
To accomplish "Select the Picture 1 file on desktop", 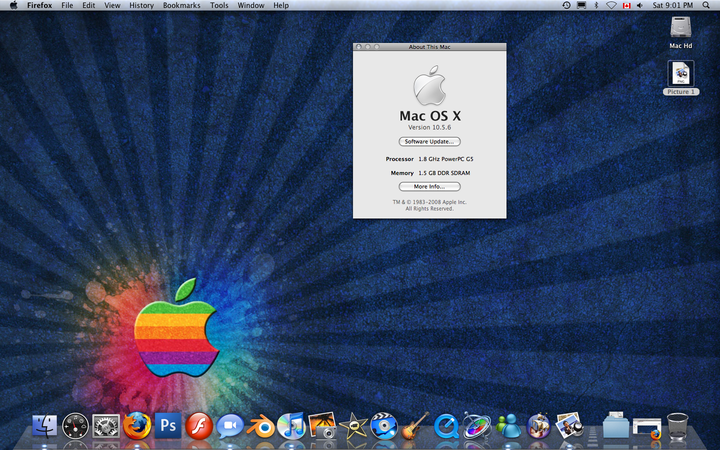I will [681, 78].
